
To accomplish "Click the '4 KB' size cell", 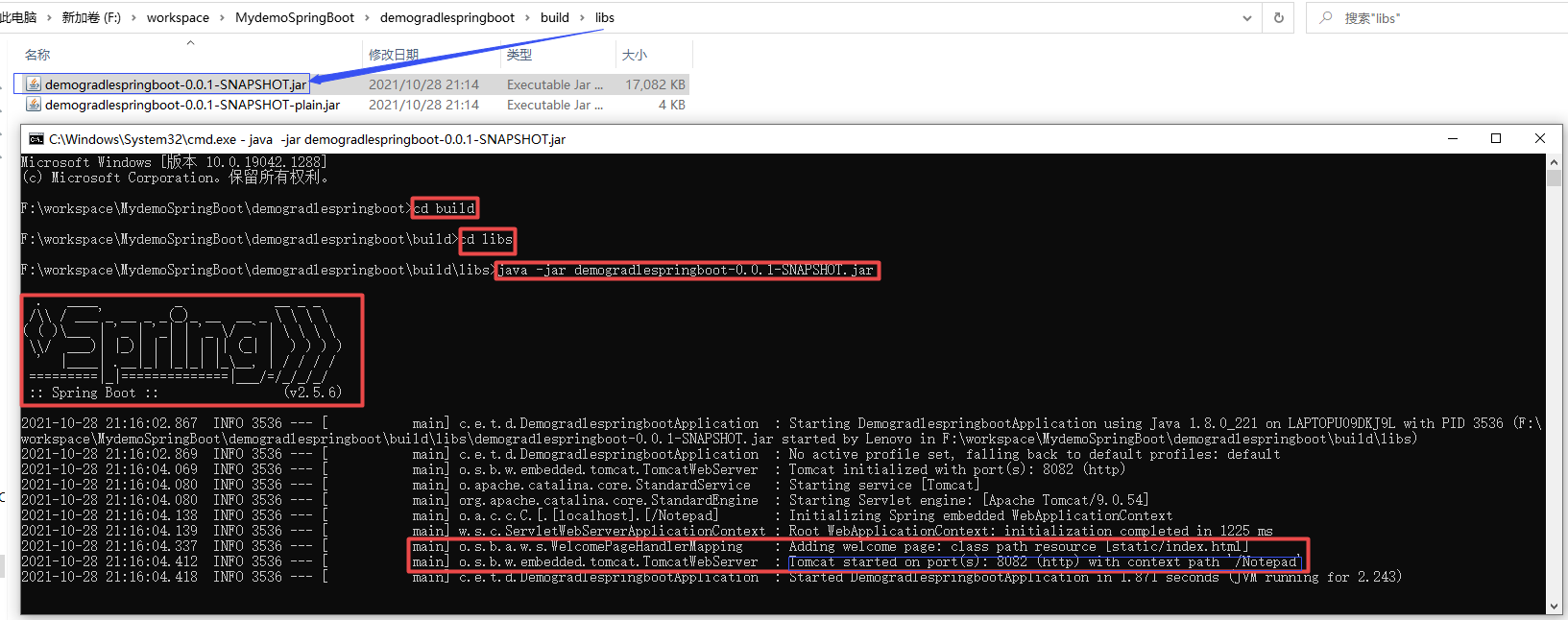I will coord(672,105).
